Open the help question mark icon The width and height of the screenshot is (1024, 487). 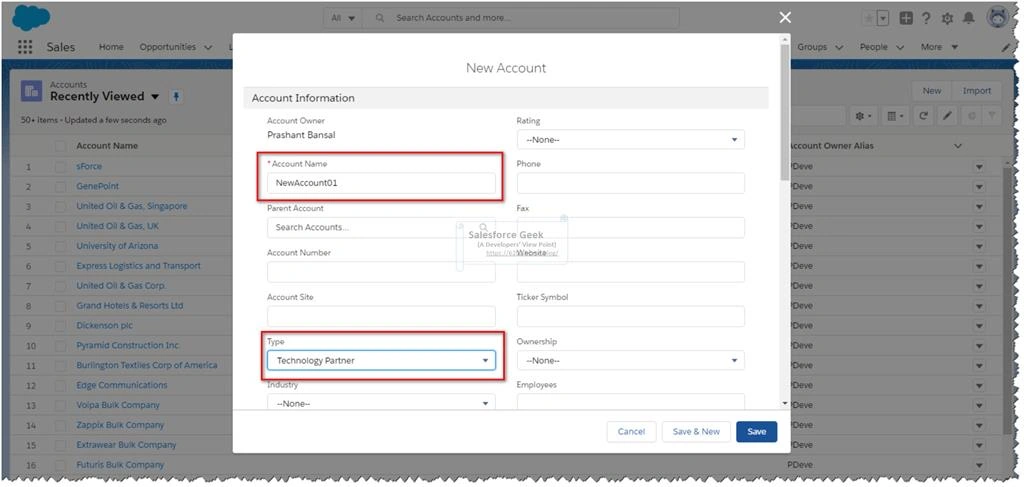[x=926, y=18]
